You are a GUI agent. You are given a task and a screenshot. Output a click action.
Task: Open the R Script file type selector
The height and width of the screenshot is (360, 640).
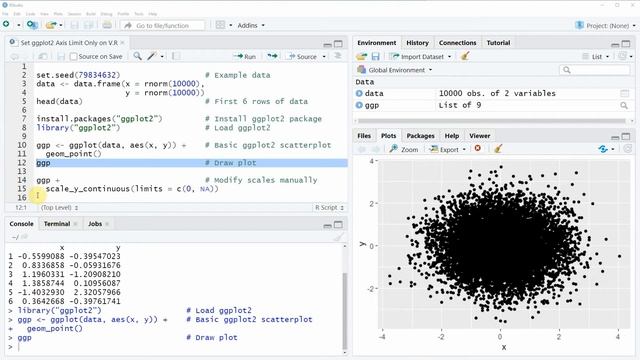329,207
